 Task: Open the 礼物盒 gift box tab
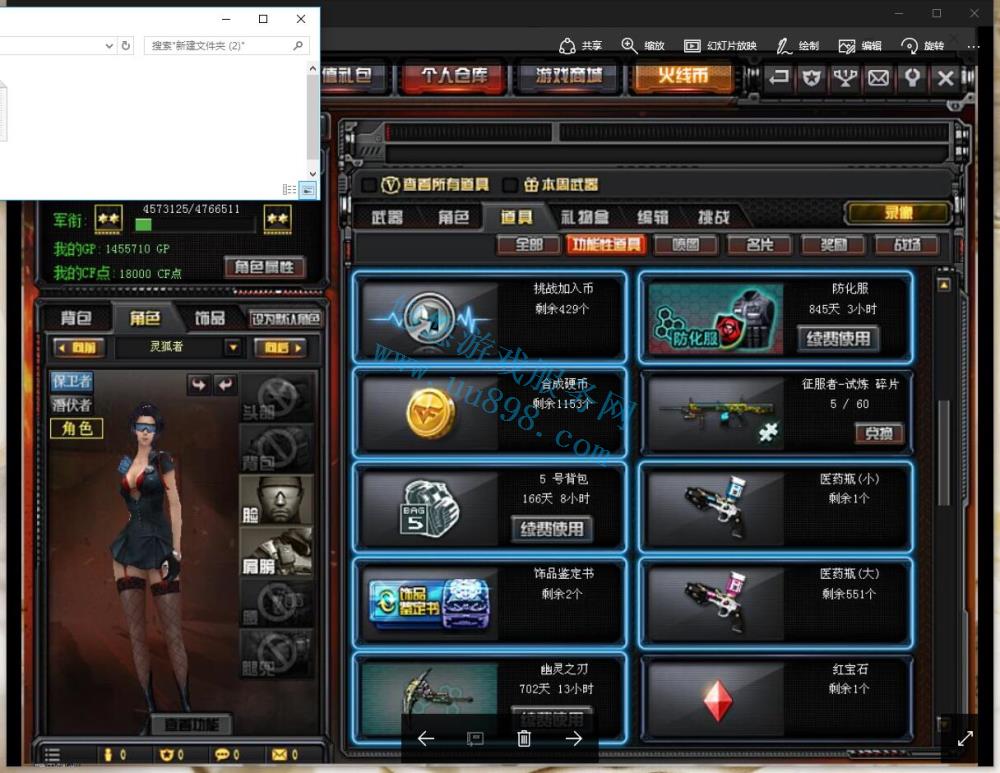point(584,217)
